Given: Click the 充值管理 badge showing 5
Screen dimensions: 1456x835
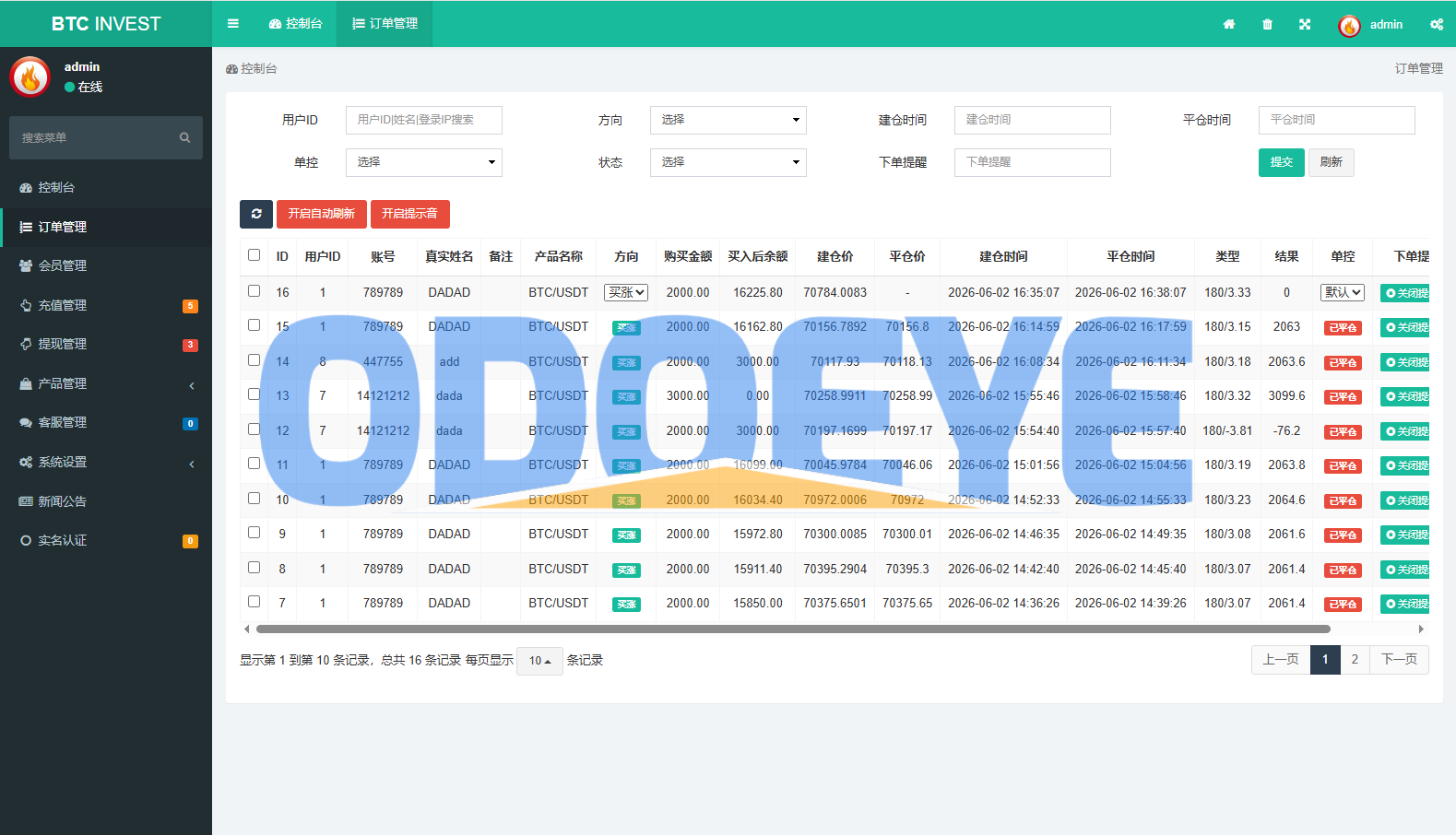Looking at the screenshot, I should pos(190,306).
